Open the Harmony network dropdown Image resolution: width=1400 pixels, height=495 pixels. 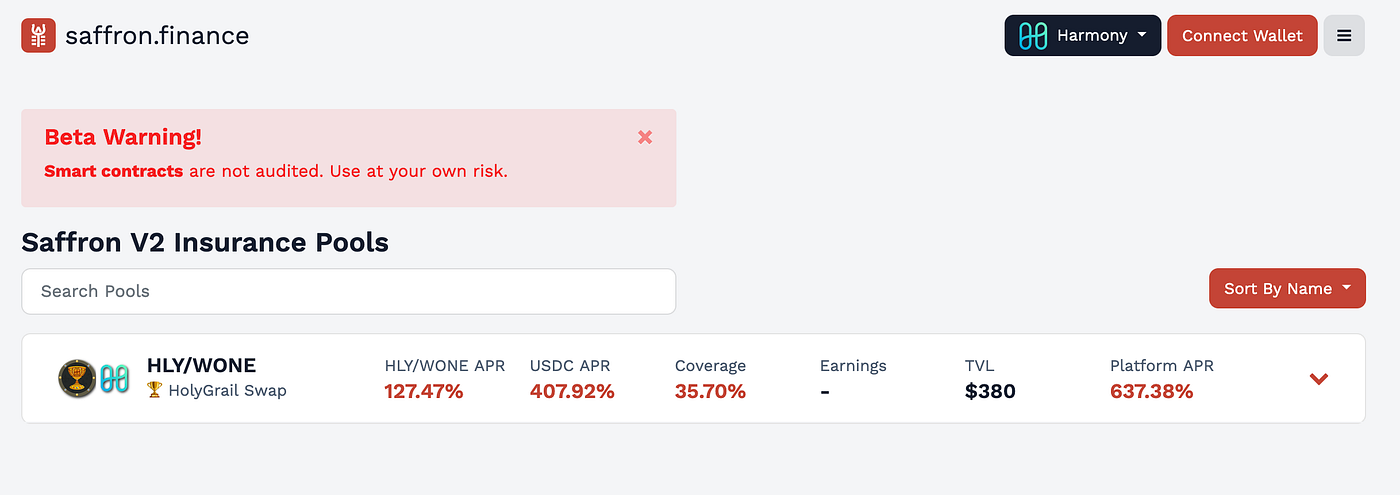[x=1083, y=36]
